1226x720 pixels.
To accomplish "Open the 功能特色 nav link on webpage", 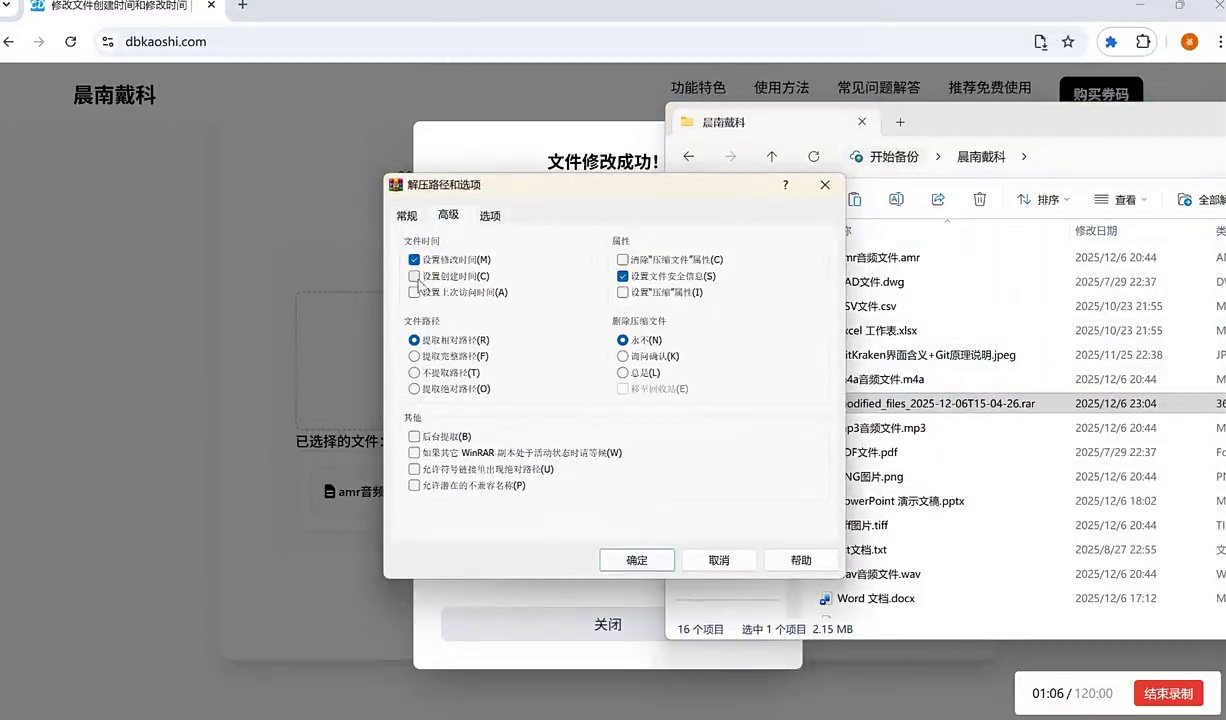I will [698, 88].
